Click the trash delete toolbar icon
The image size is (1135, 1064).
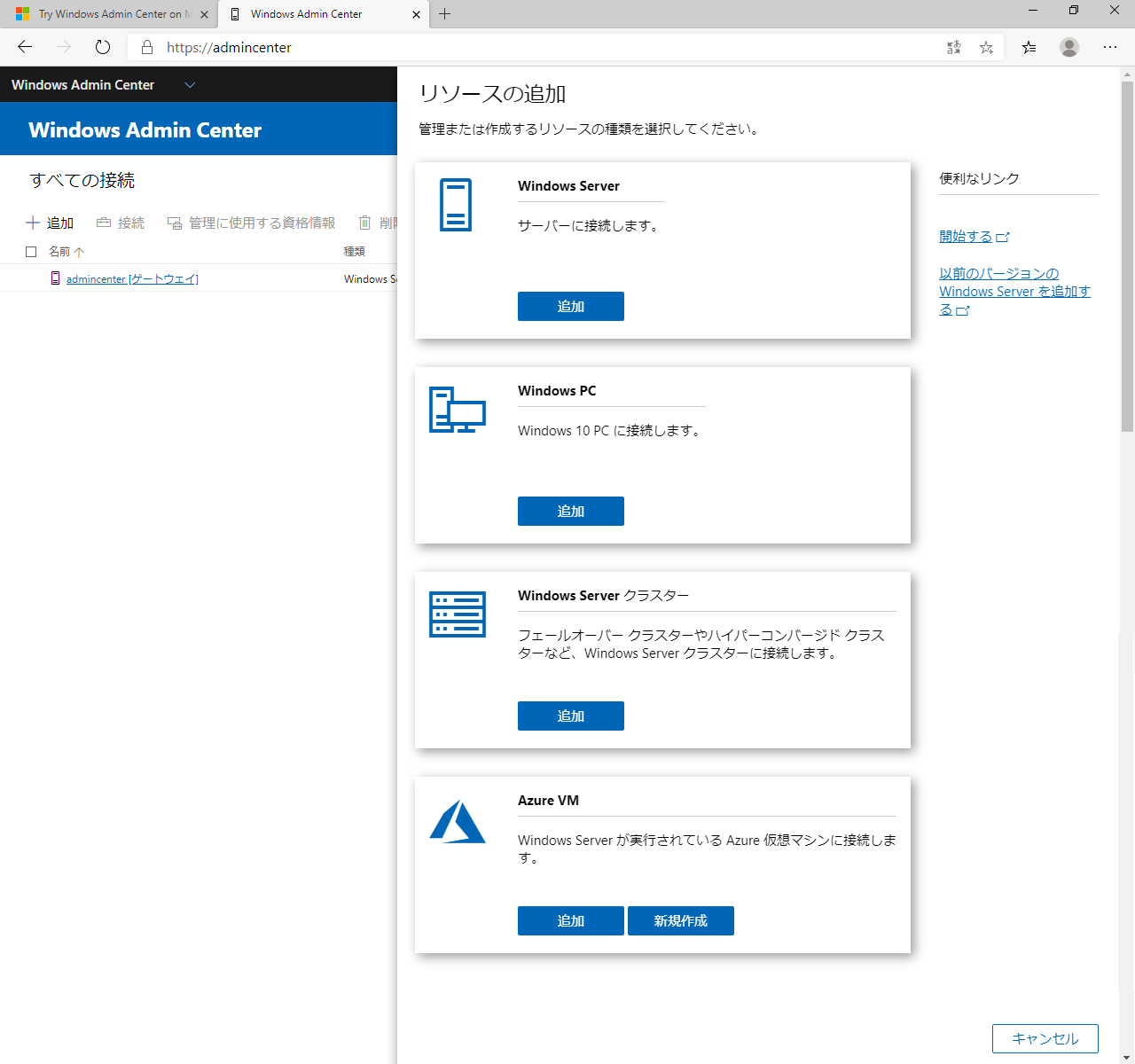pyautogui.click(x=364, y=223)
